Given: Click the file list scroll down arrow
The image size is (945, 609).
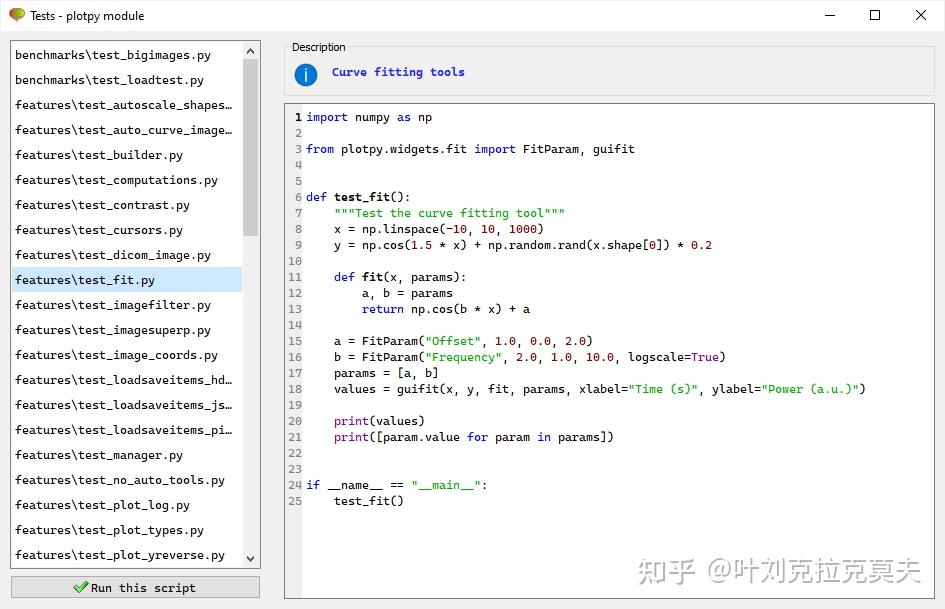Looking at the screenshot, I should pyautogui.click(x=251, y=558).
